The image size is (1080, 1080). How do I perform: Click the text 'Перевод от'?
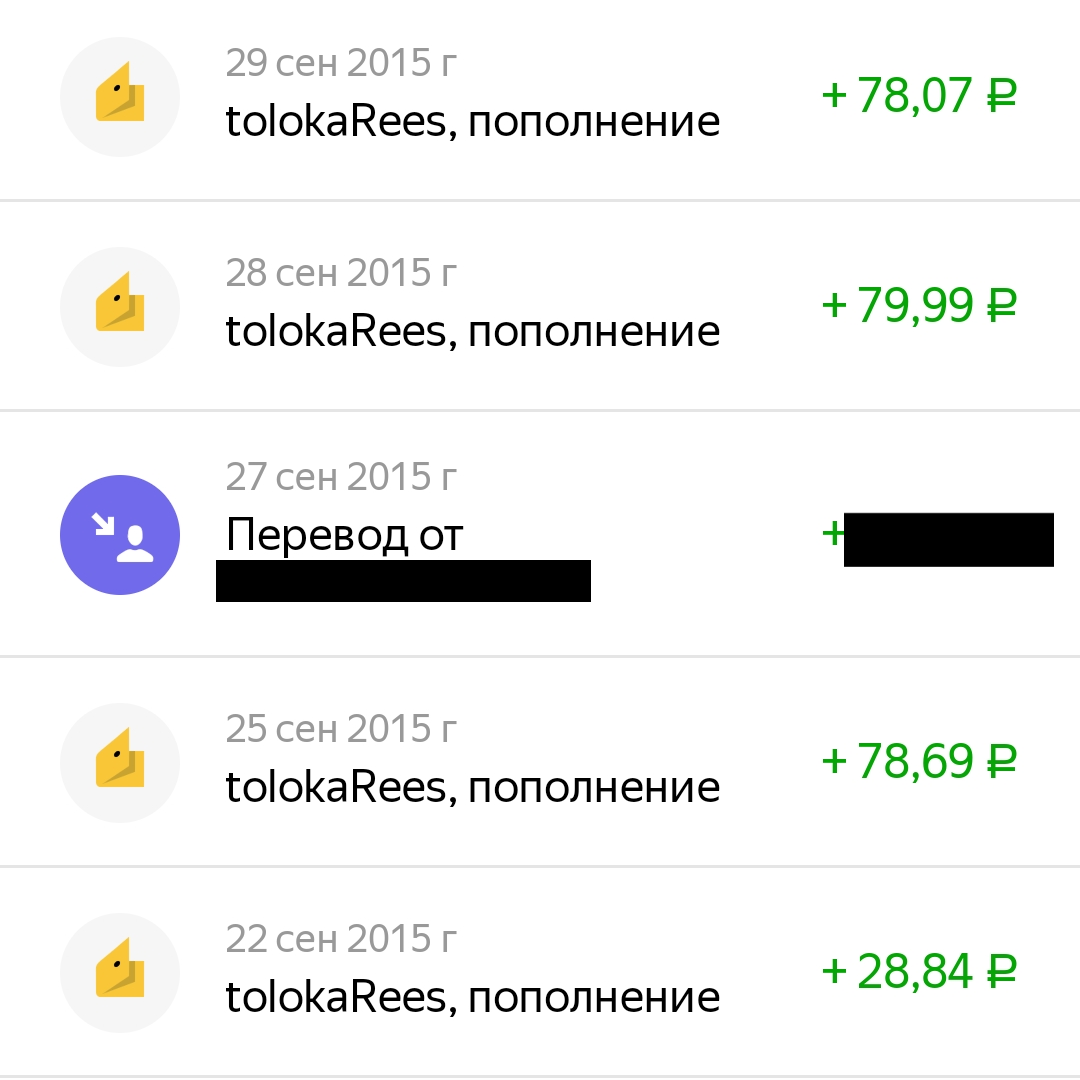click(x=344, y=534)
